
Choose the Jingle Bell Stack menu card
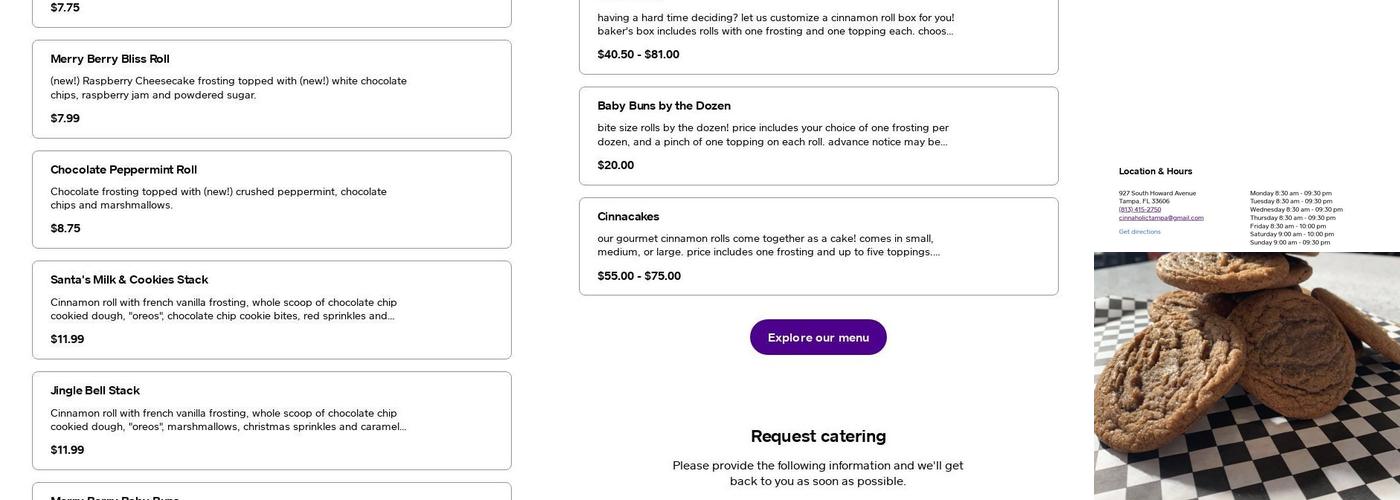(x=271, y=420)
